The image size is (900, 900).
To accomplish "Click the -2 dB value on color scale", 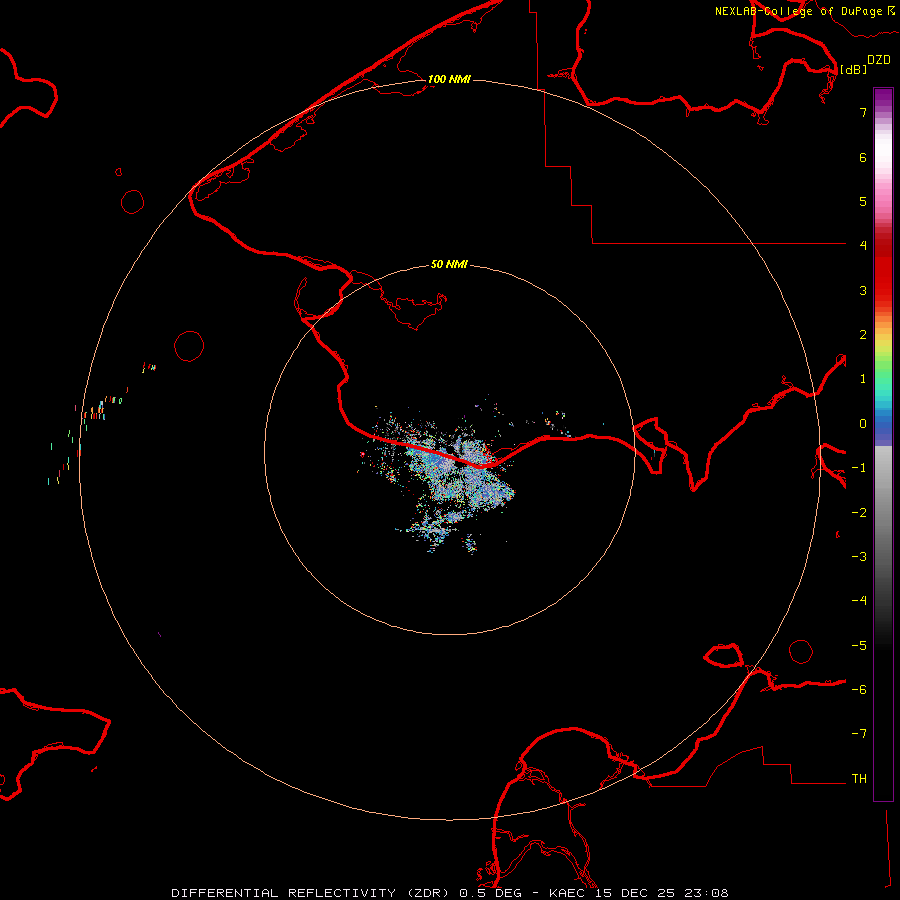I will pos(859,513).
